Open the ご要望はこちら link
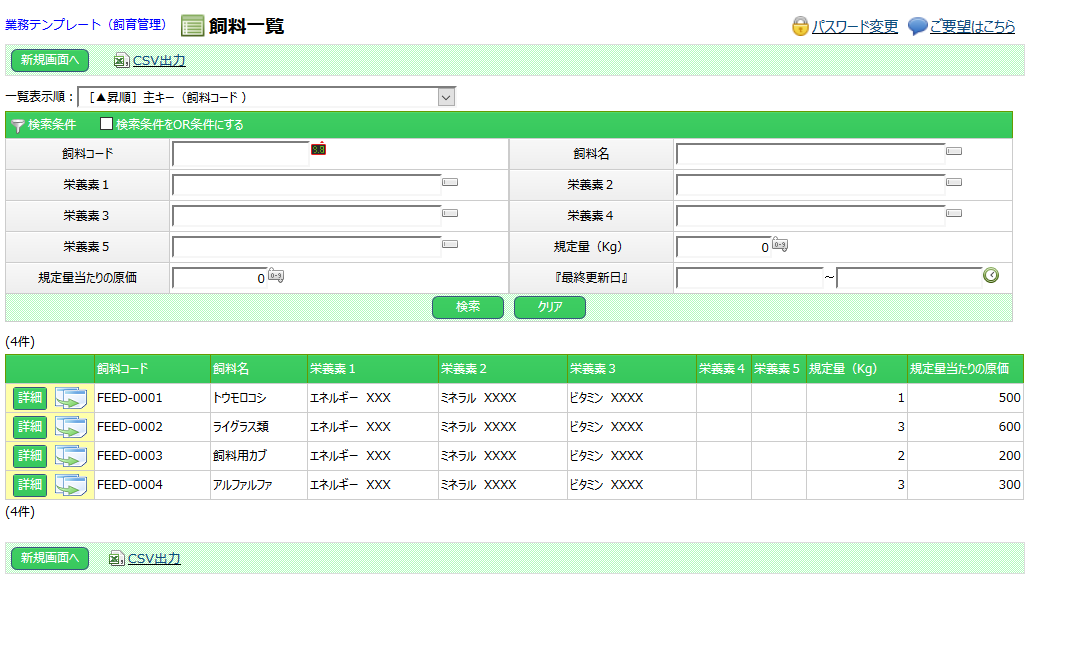 tap(971, 27)
